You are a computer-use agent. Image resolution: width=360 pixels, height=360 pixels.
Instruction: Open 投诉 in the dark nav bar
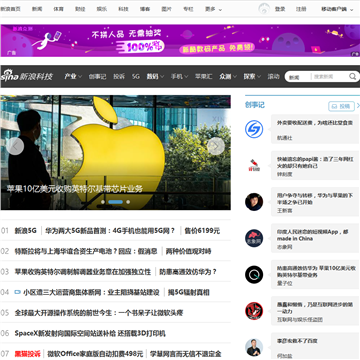pos(119,76)
